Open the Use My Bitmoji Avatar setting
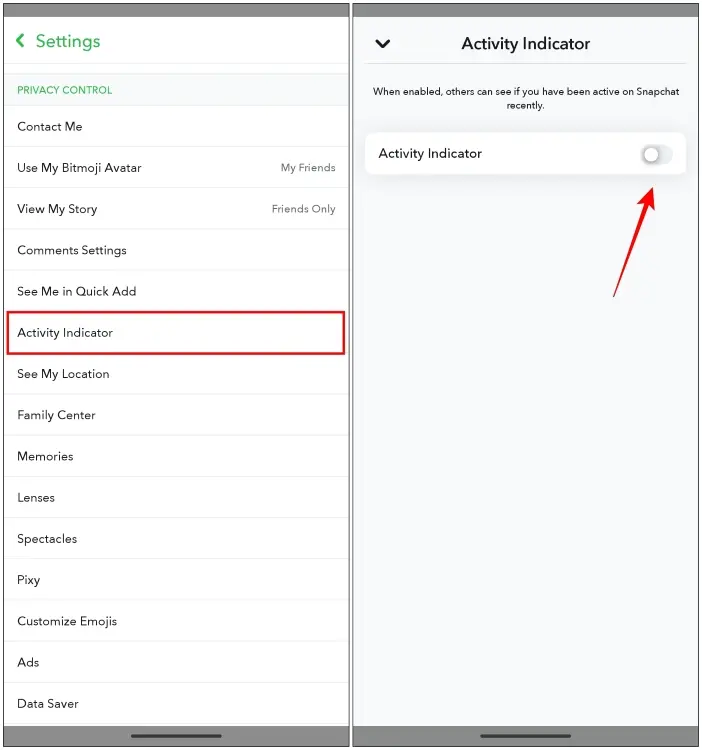The height and width of the screenshot is (750, 702). (x=176, y=168)
